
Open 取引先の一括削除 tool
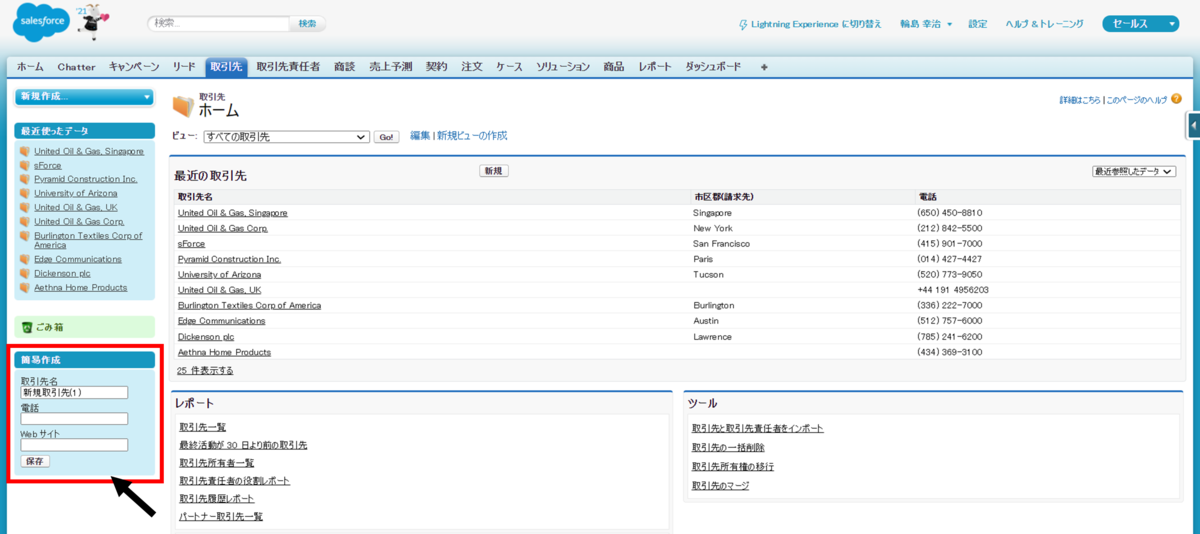point(728,447)
